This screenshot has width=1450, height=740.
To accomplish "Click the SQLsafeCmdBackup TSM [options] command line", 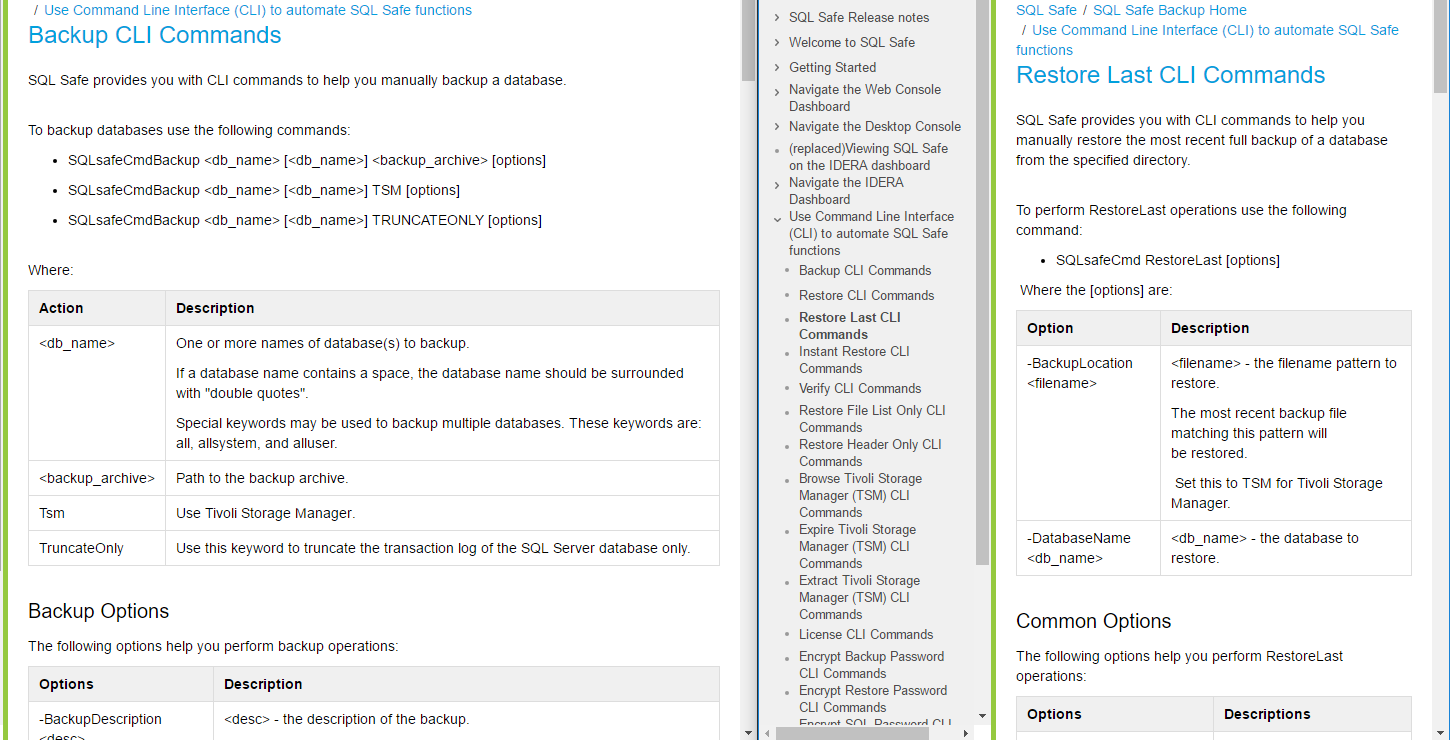I will tap(264, 190).
